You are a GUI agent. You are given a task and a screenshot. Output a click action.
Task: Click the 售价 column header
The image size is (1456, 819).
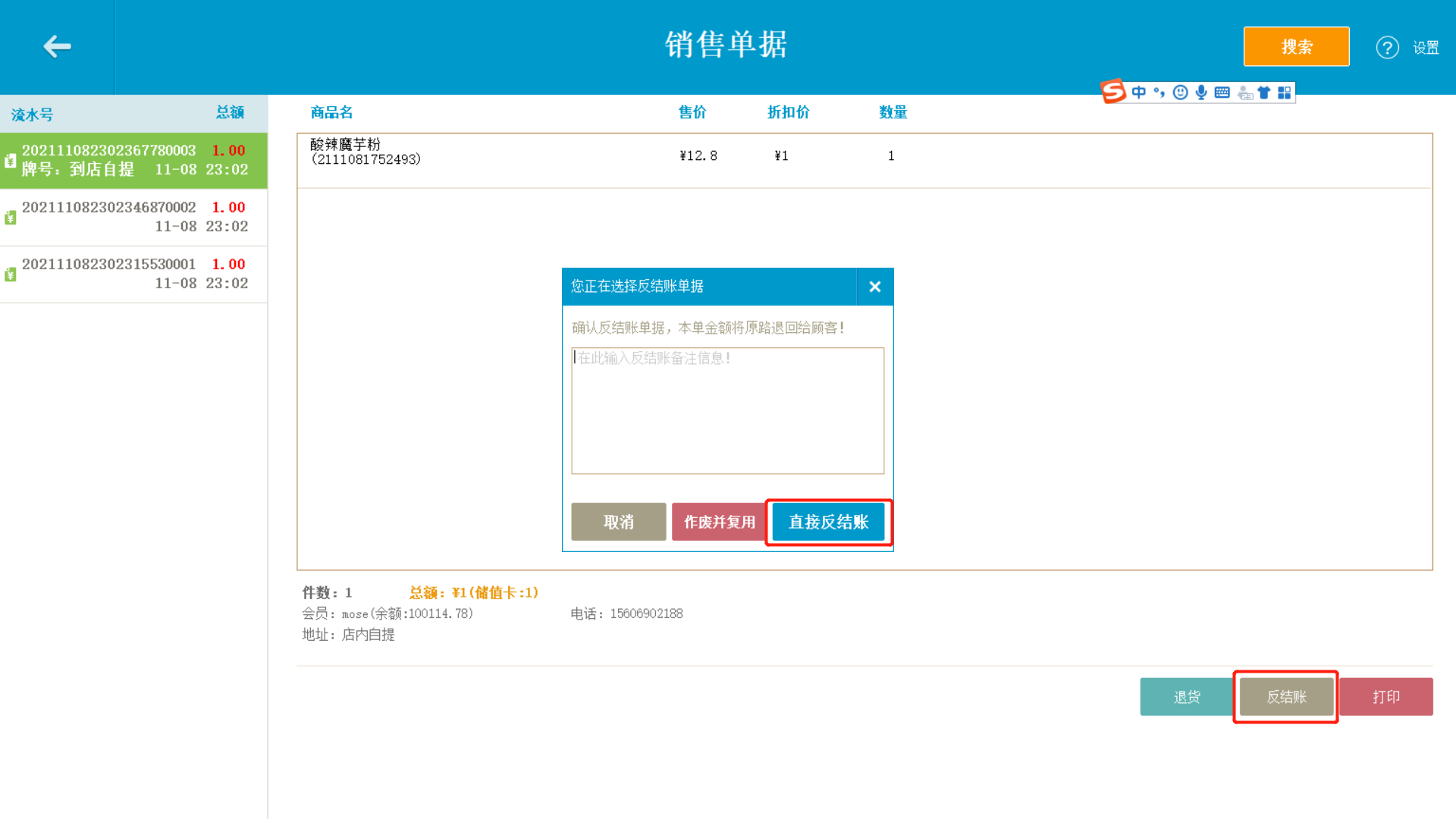pyautogui.click(x=692, y=112)
